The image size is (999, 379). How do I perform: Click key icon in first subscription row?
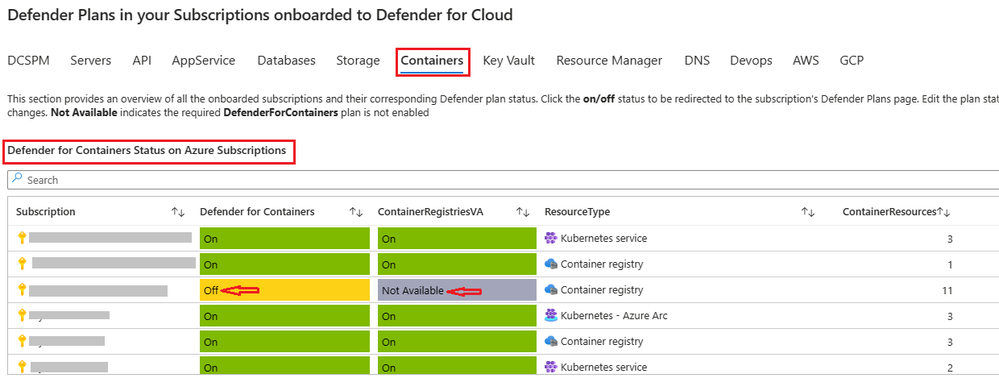pyautogui.click(x=22, y=238)
